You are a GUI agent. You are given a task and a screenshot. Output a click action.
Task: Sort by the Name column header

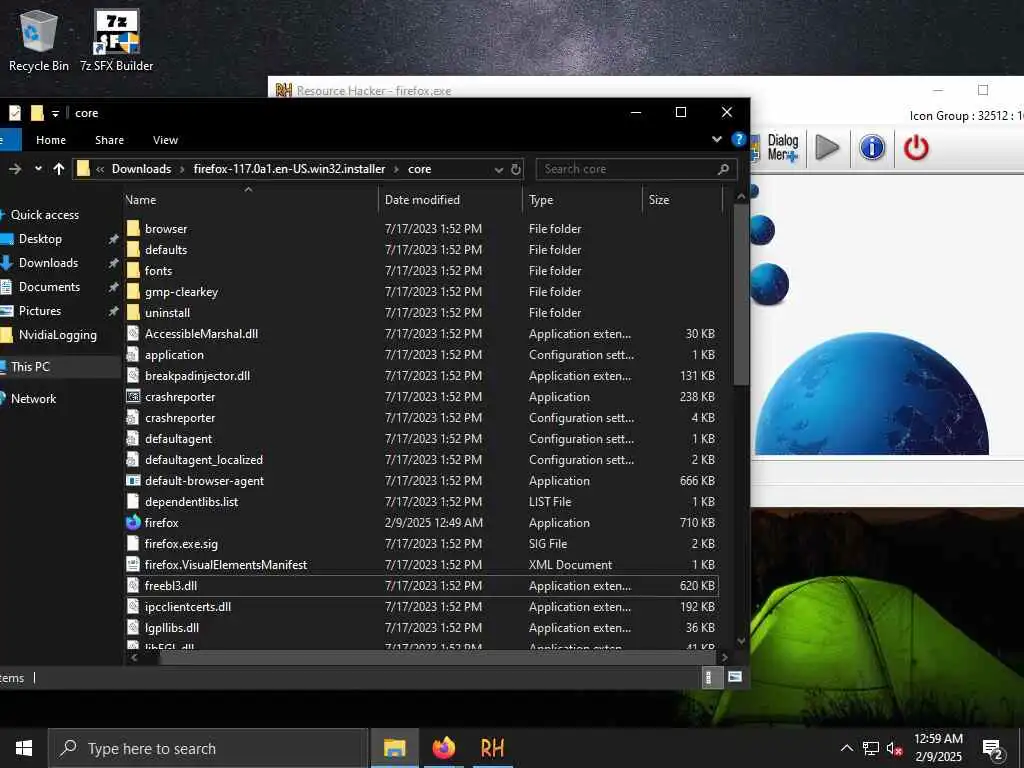click(x=250, y=200)
